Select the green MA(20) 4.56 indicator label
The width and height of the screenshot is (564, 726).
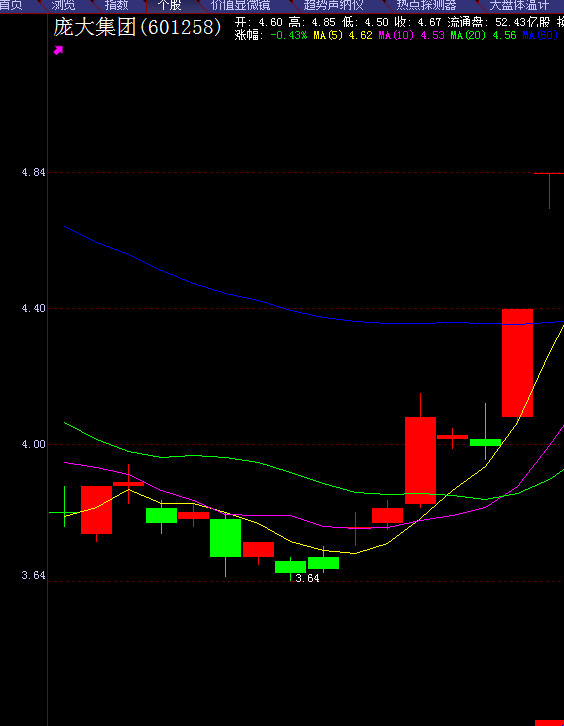(483, 35)
